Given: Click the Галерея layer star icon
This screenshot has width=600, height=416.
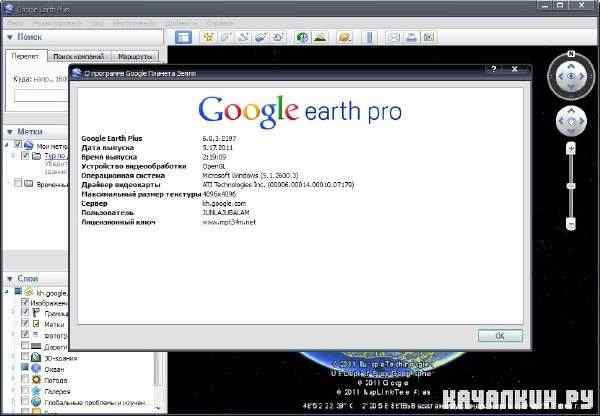Looking at the screenshot, I should [x=36, y=391].
